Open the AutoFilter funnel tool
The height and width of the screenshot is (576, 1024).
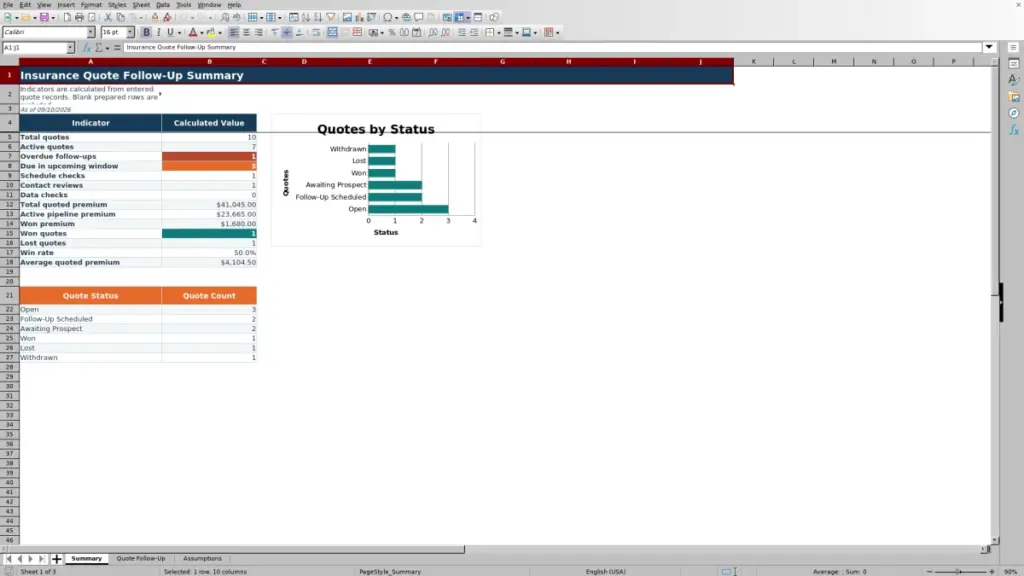[x=331, y=18]
